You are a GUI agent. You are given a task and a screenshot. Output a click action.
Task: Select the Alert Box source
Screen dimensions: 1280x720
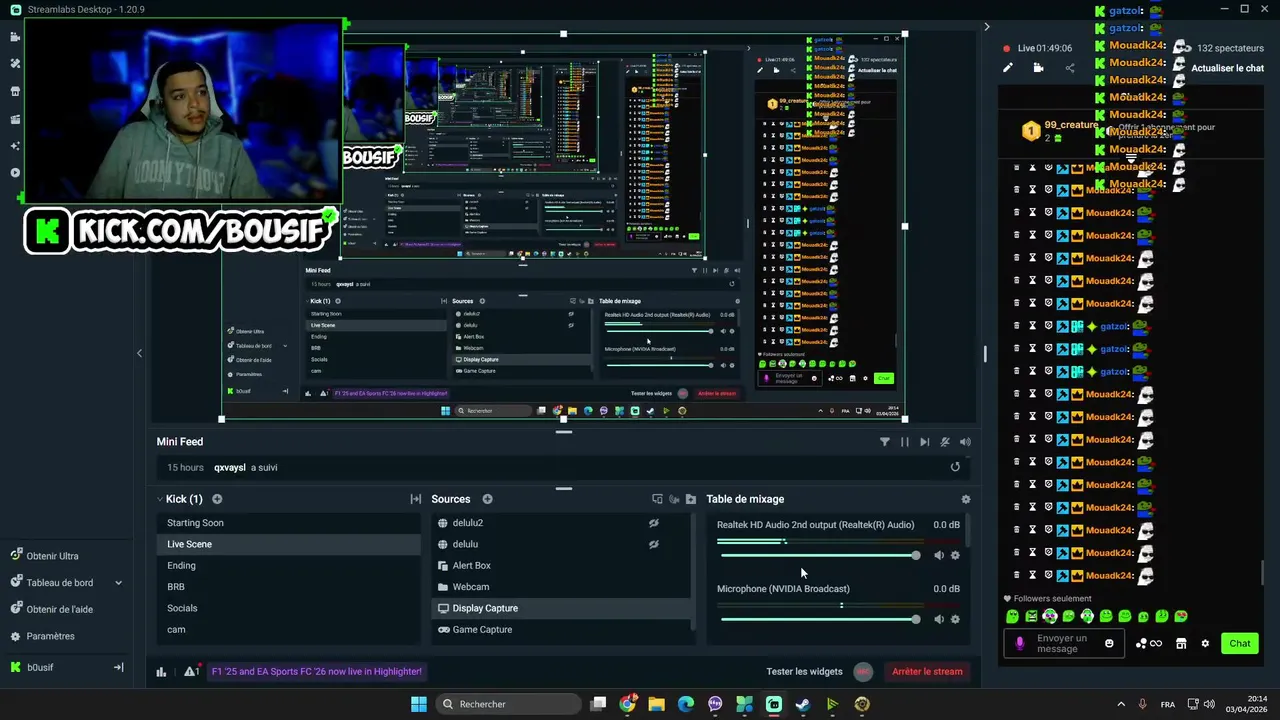(561, 565)
